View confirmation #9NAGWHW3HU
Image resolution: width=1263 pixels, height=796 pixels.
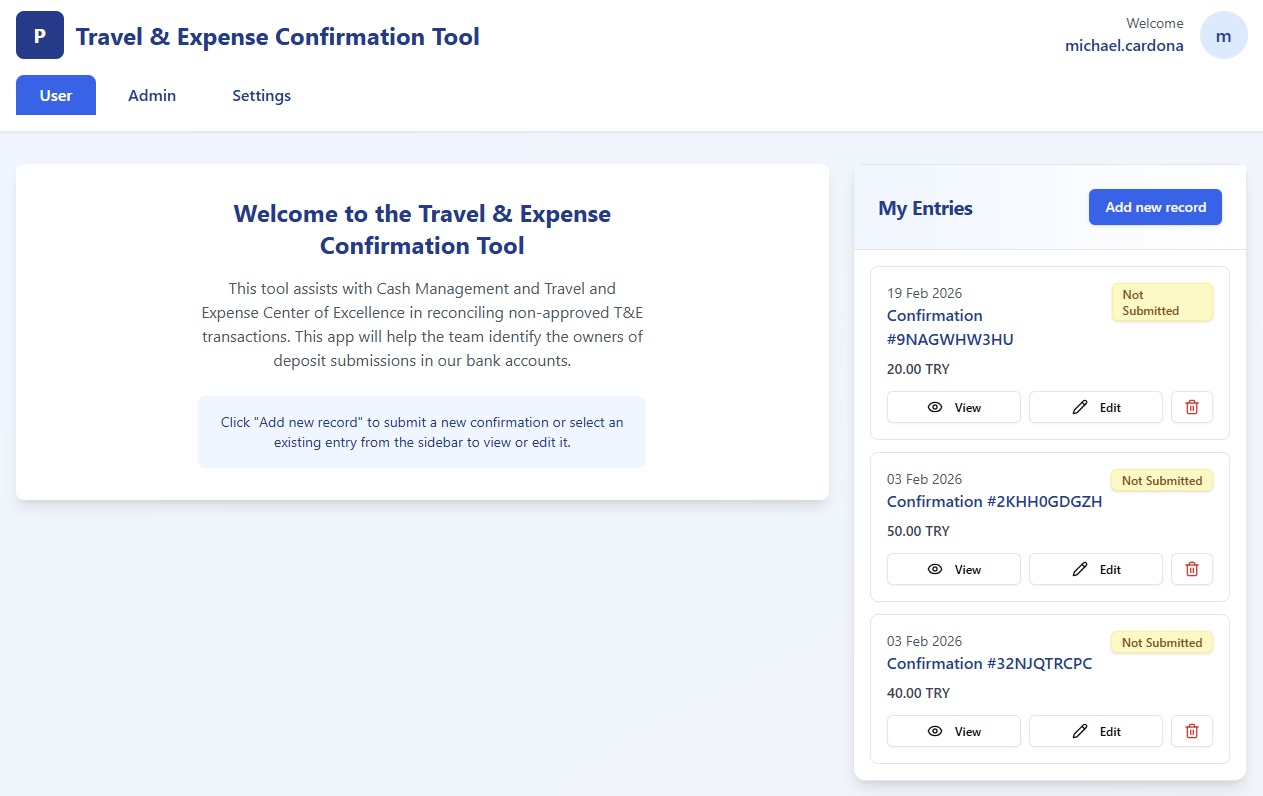coord(954,407)
